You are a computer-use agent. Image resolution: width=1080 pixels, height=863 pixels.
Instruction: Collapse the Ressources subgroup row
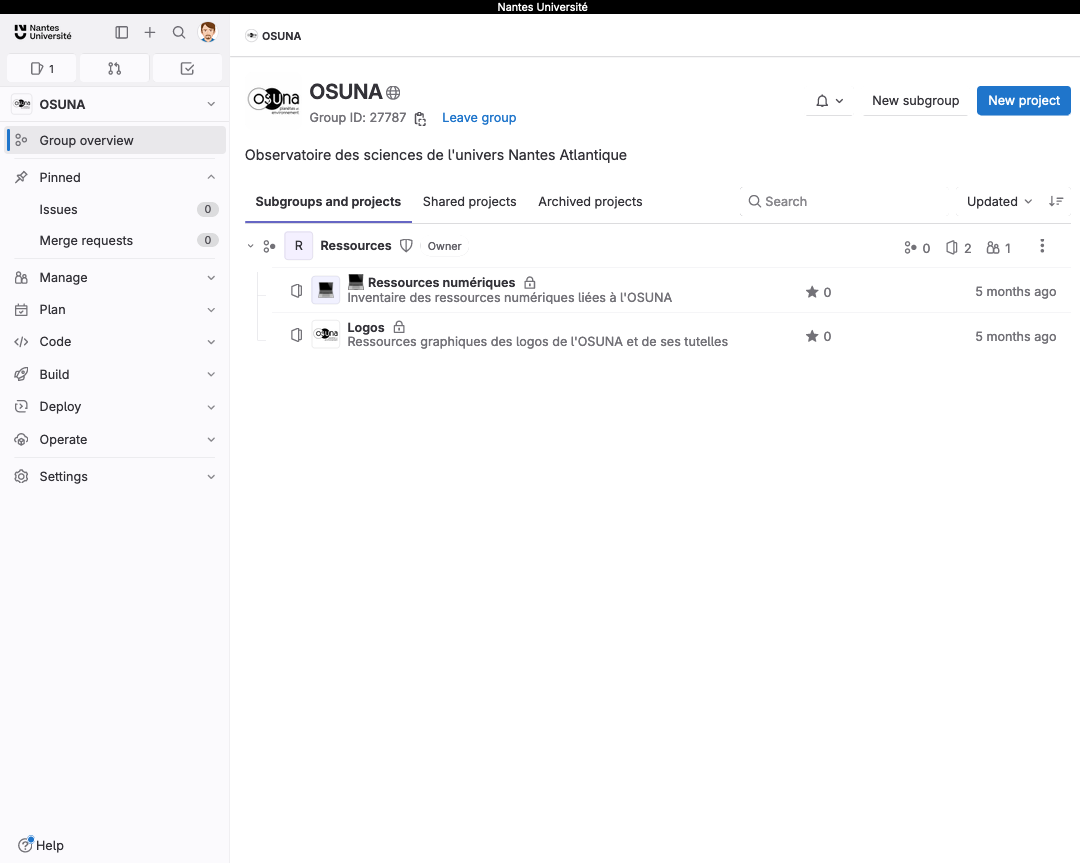click(x=251, y=246)
